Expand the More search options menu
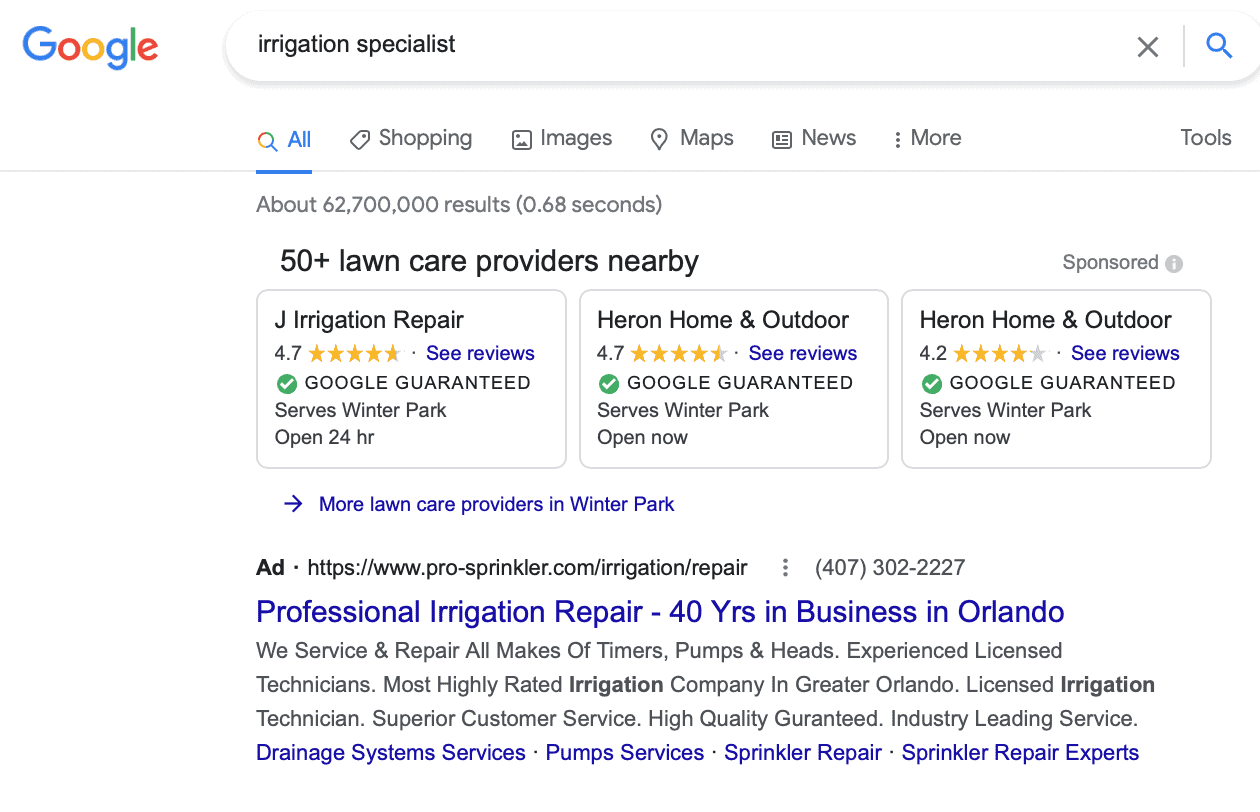 click(x=927, y=139)
